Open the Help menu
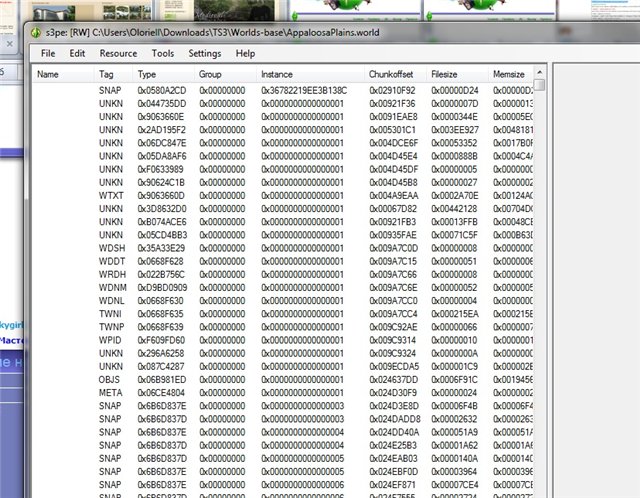Viewport: 640px width, 498px height. [x=245, y=53]
